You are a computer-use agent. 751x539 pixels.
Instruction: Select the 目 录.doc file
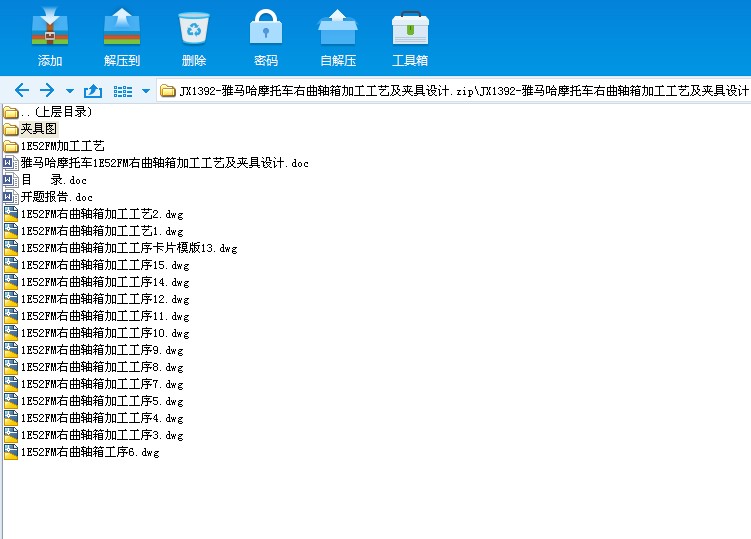click(45, 180)
